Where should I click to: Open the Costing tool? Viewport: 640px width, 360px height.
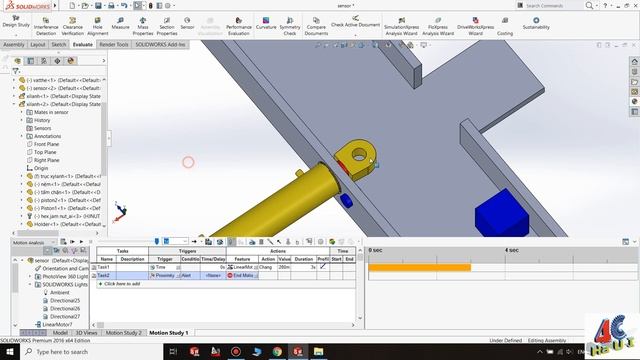tap(505, 26)
